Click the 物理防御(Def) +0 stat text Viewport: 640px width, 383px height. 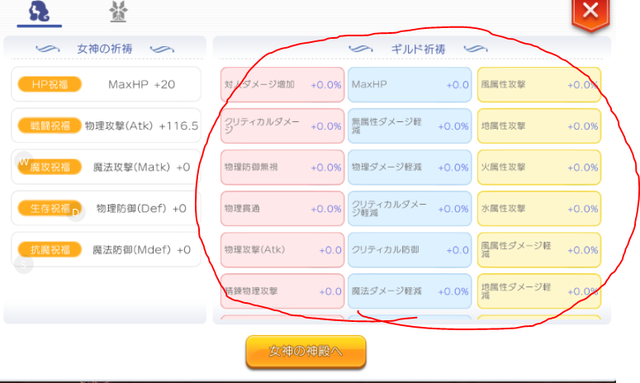point(142,208)
